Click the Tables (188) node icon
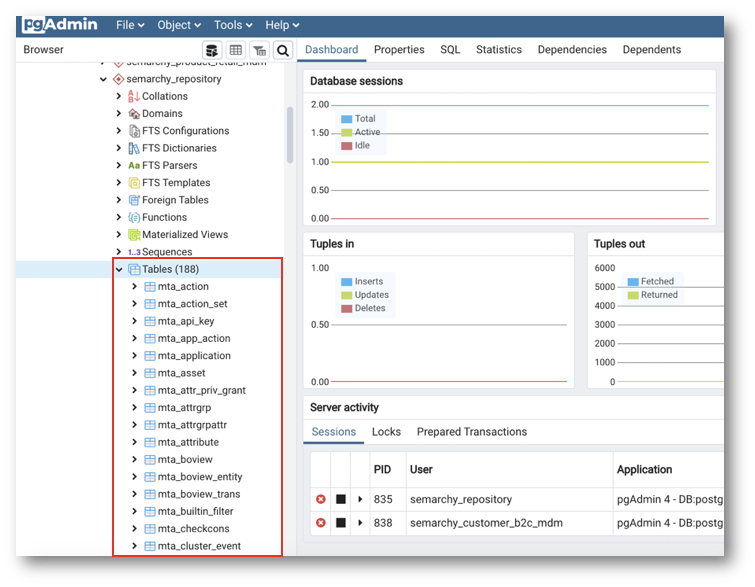 pos(134,270)
